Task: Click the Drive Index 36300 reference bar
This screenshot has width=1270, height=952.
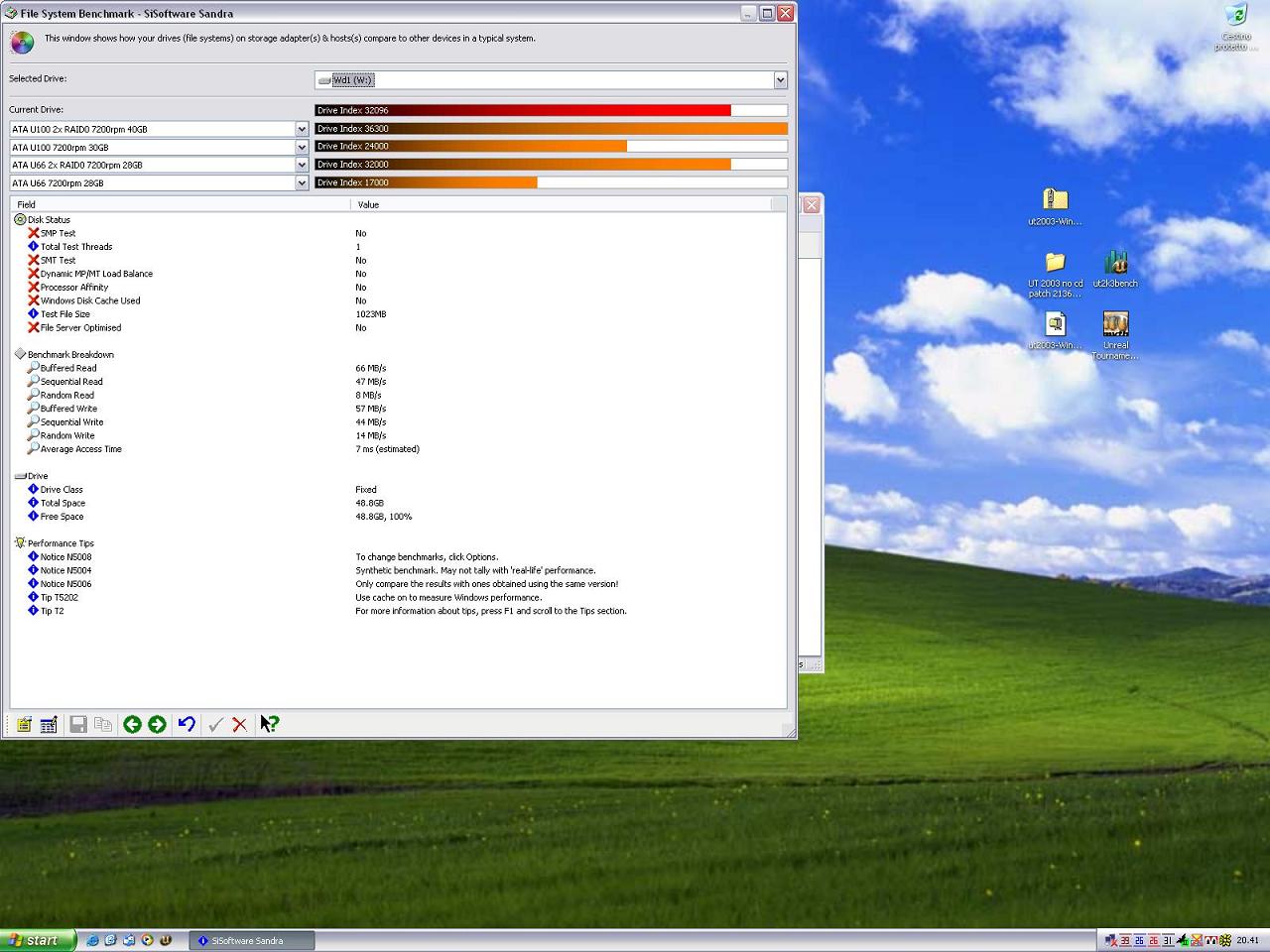Action: (551, 129)
